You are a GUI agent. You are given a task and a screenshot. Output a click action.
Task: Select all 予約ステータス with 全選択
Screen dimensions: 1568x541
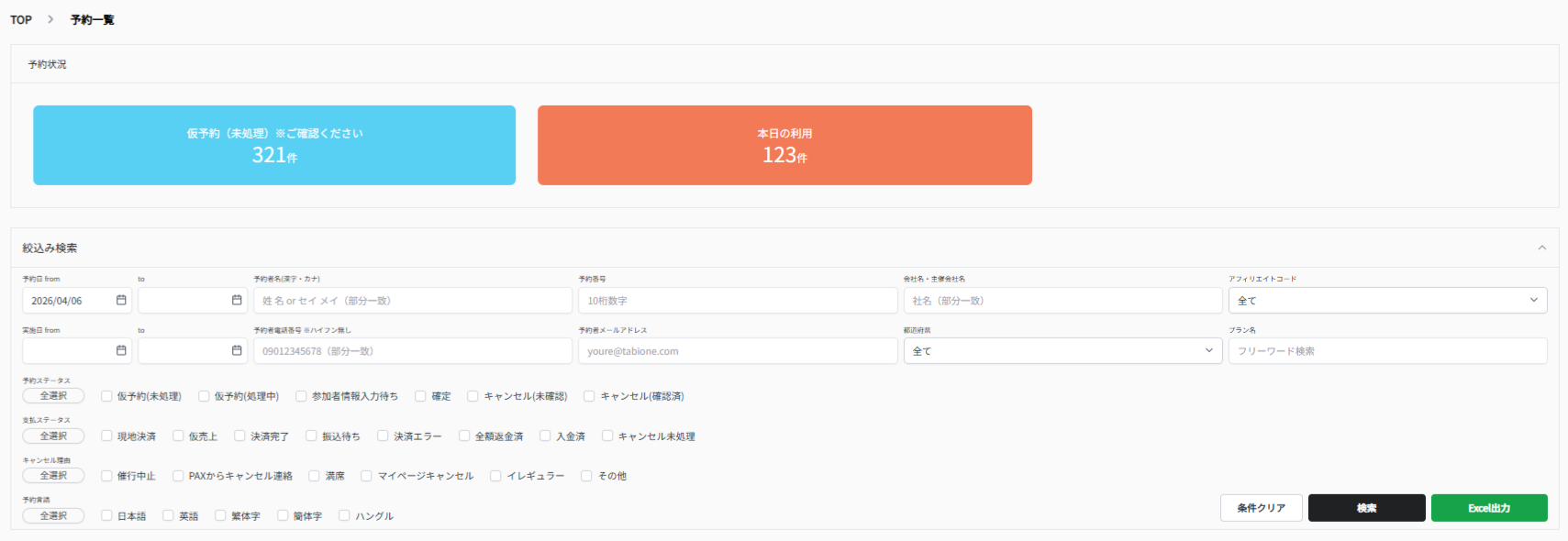coord(53,396)
